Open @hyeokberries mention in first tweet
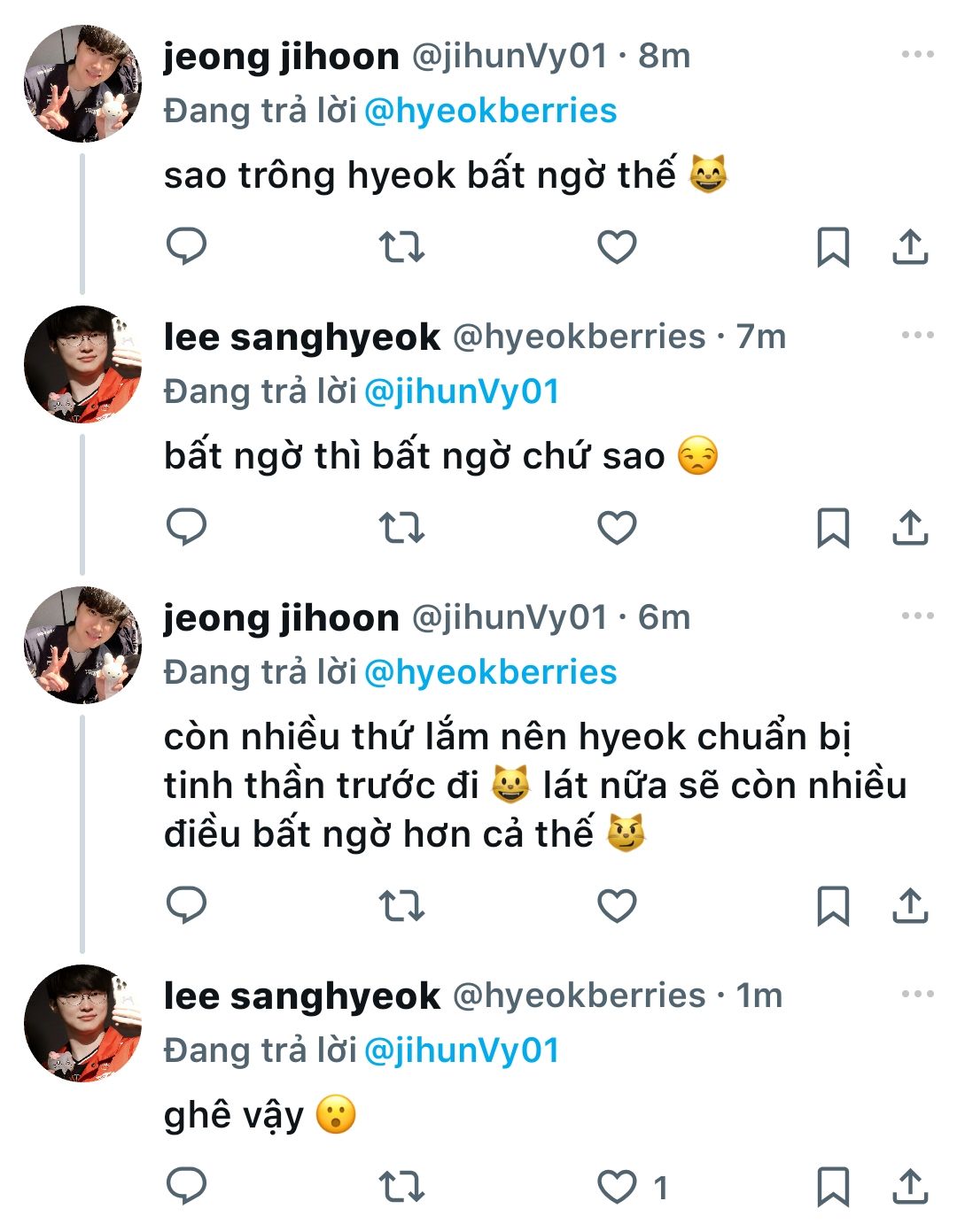The image size is (957, 1232). click(490, 112)
